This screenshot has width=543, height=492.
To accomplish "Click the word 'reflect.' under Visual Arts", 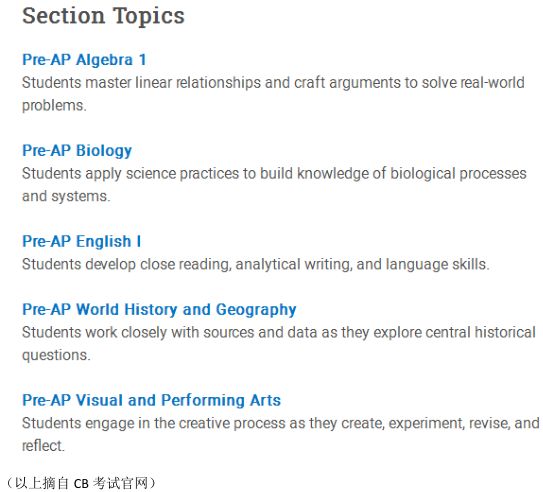I will coord(43,446).
